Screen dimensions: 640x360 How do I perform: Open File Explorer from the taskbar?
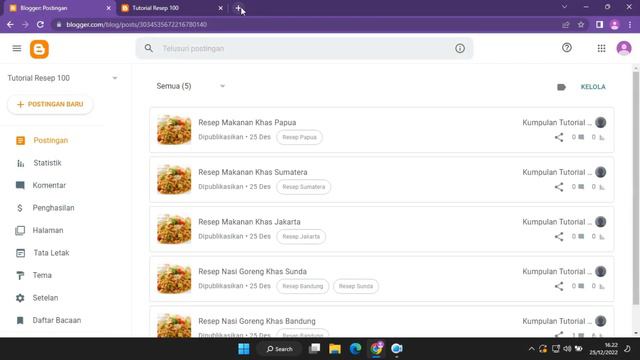click(335, 349)
